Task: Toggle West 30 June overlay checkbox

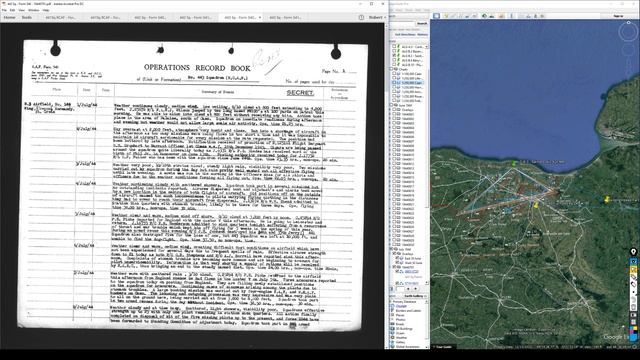Action: 397,262
